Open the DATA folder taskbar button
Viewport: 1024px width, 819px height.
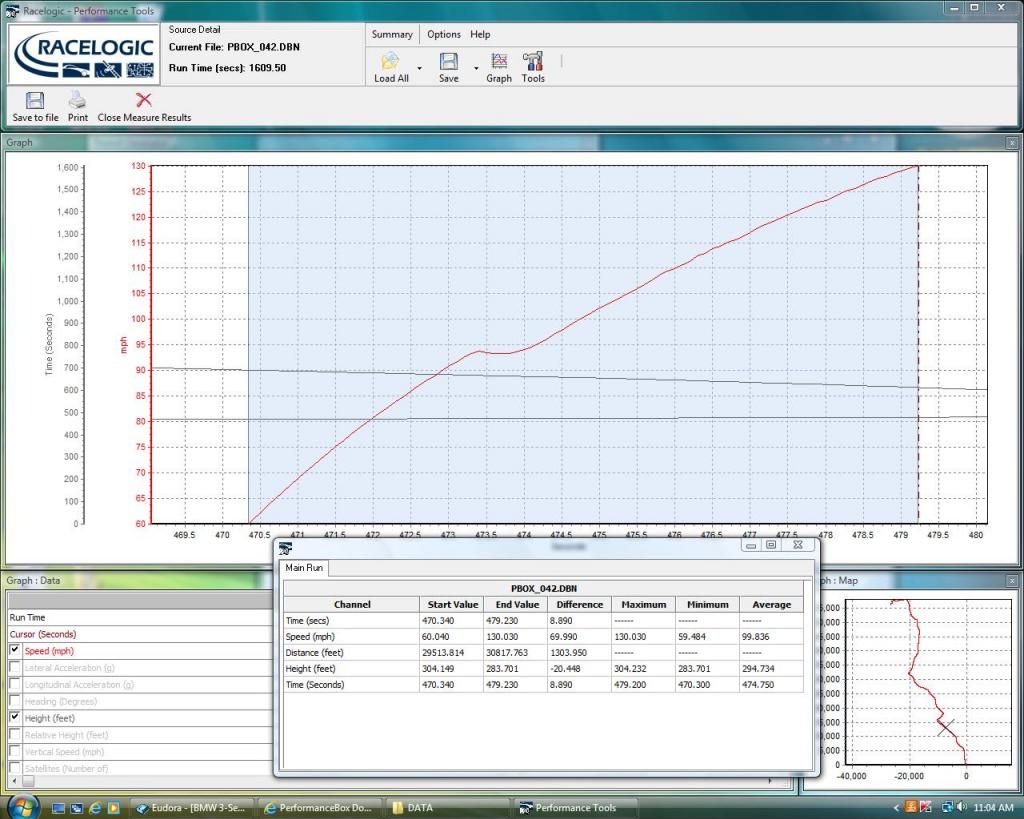tap(447, 808)
